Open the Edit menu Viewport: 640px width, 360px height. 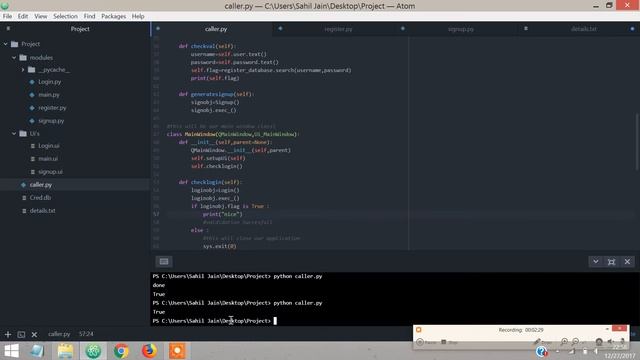(23, 16)
